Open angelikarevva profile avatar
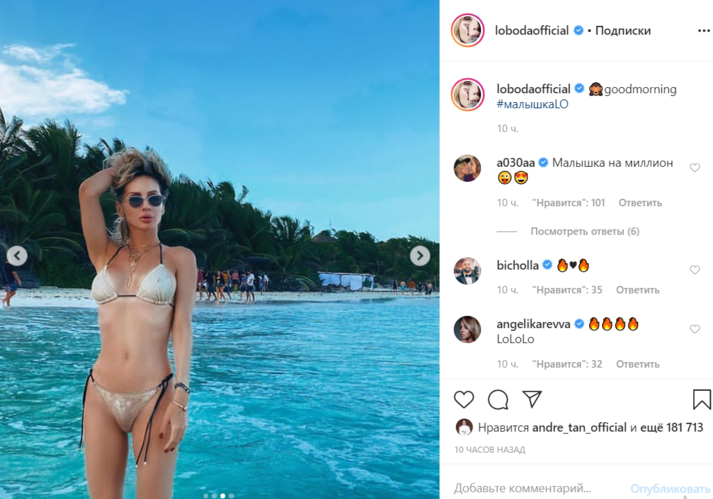 467,329
